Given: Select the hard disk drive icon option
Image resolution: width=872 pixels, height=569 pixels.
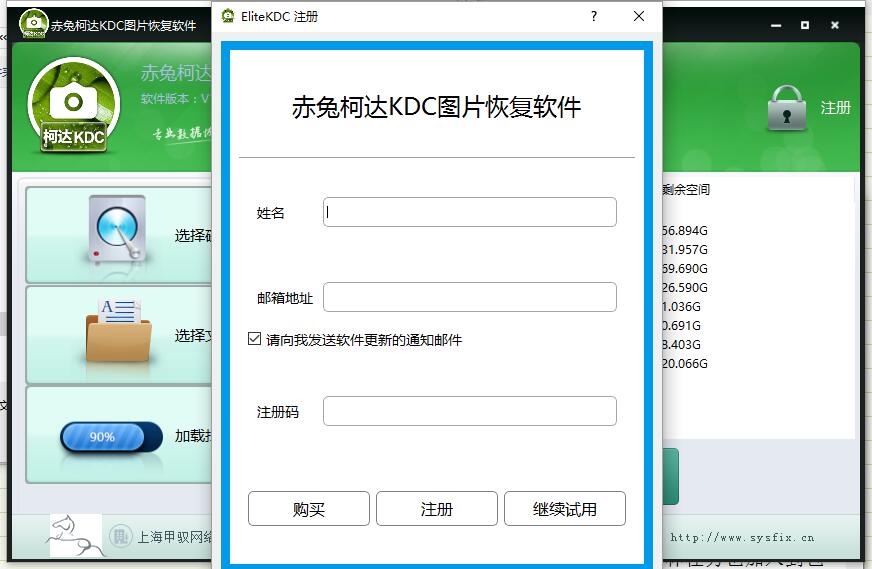Looking at the screenshot, I should point(117,231).
